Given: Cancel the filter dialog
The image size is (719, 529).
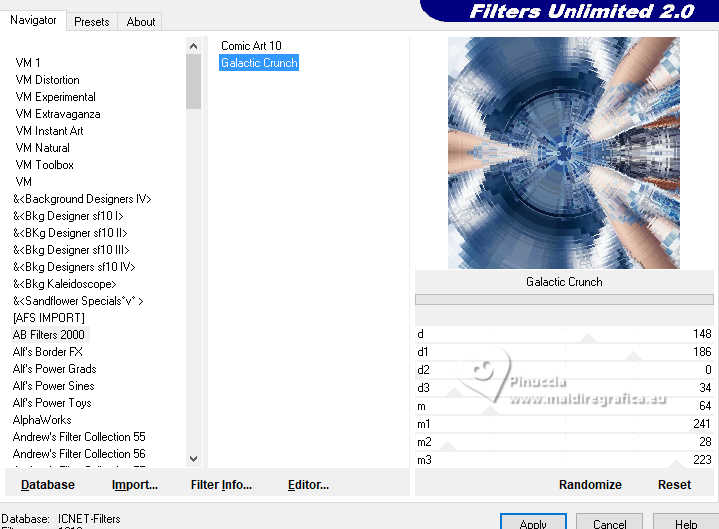Looking at the screenshot, I should click(609, 522).
